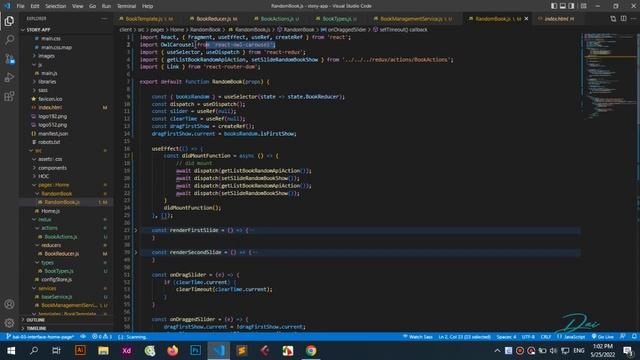Toggle Watch Sass in status bar
The height and width of the screenshot is (360, 640).
pyautogui.click(x=418, y=337)
